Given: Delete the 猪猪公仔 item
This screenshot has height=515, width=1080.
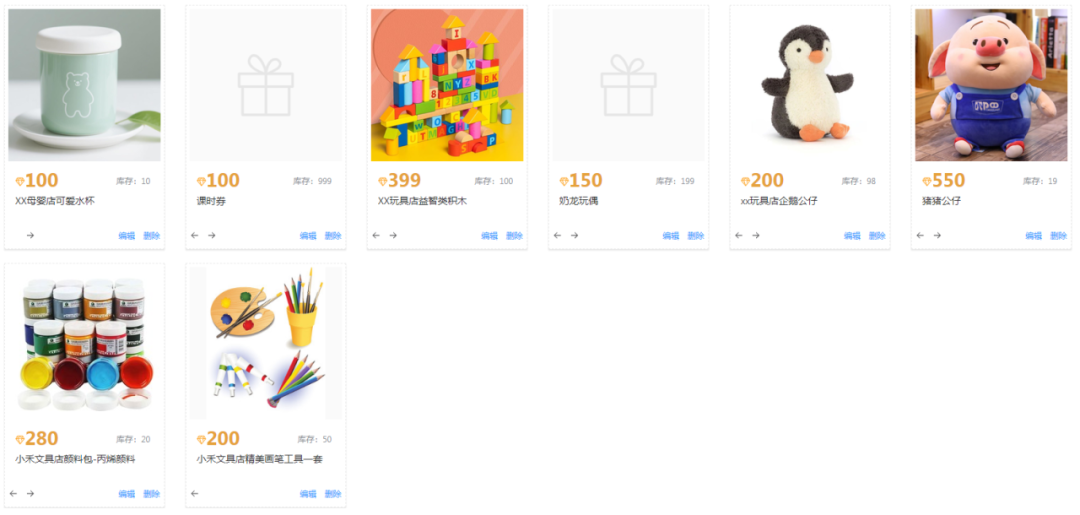Looking at the screenshot, I should tap(1059, 235).
